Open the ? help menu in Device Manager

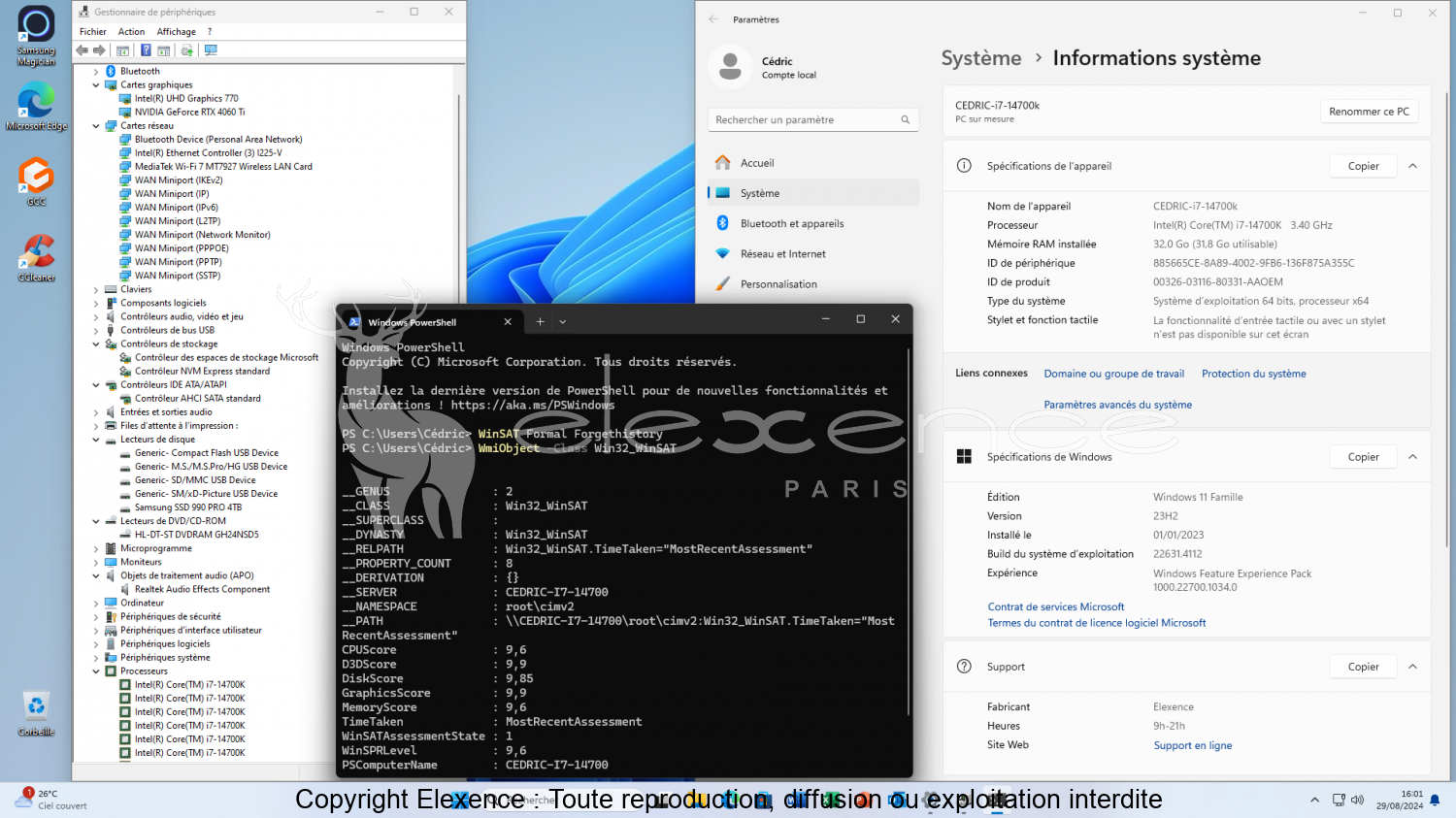coord(210,32)
